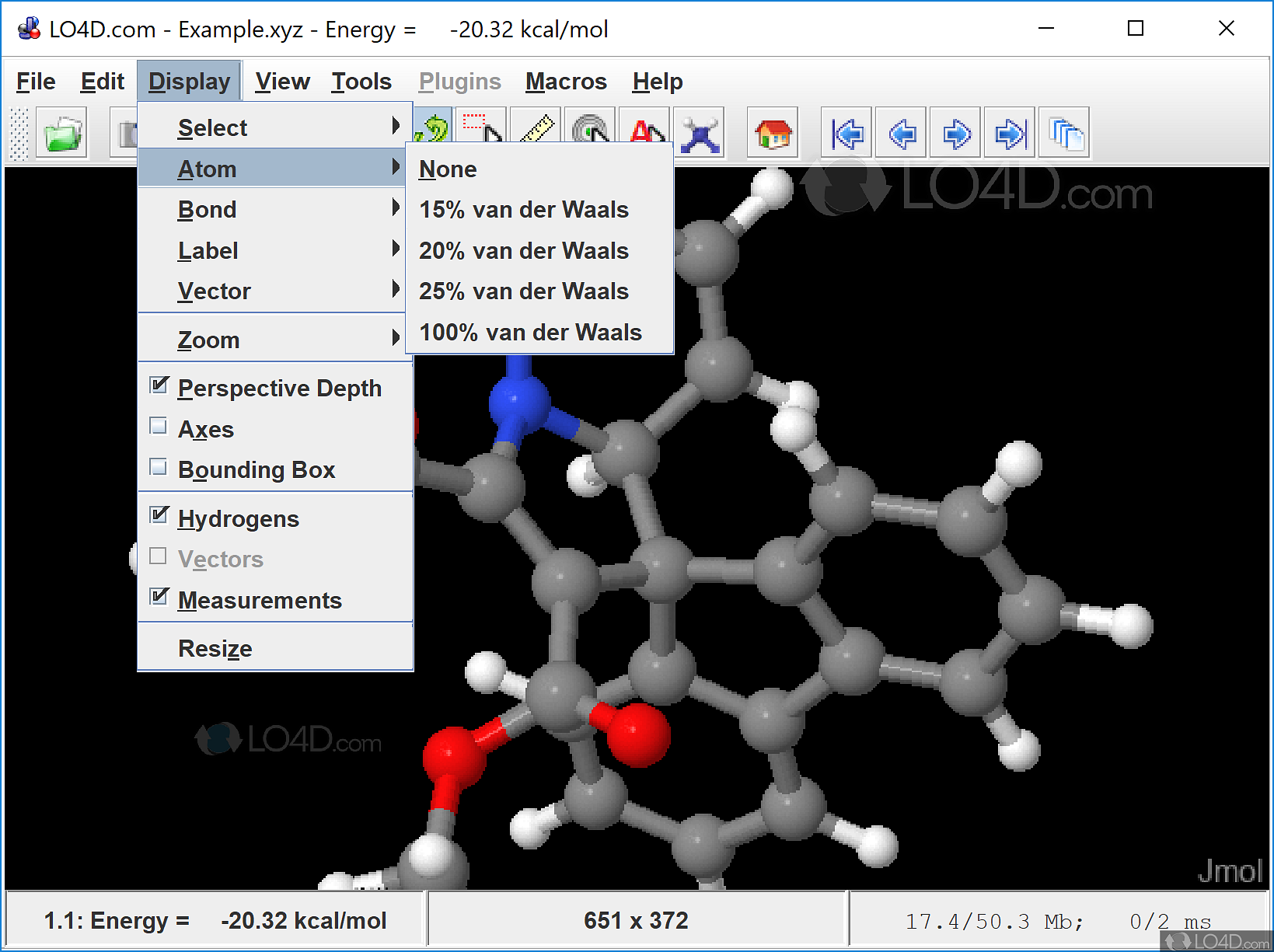Uncheck the Hydrogens option
Image resolution: width=1274 pixels, height=952 pixels.
159,515
